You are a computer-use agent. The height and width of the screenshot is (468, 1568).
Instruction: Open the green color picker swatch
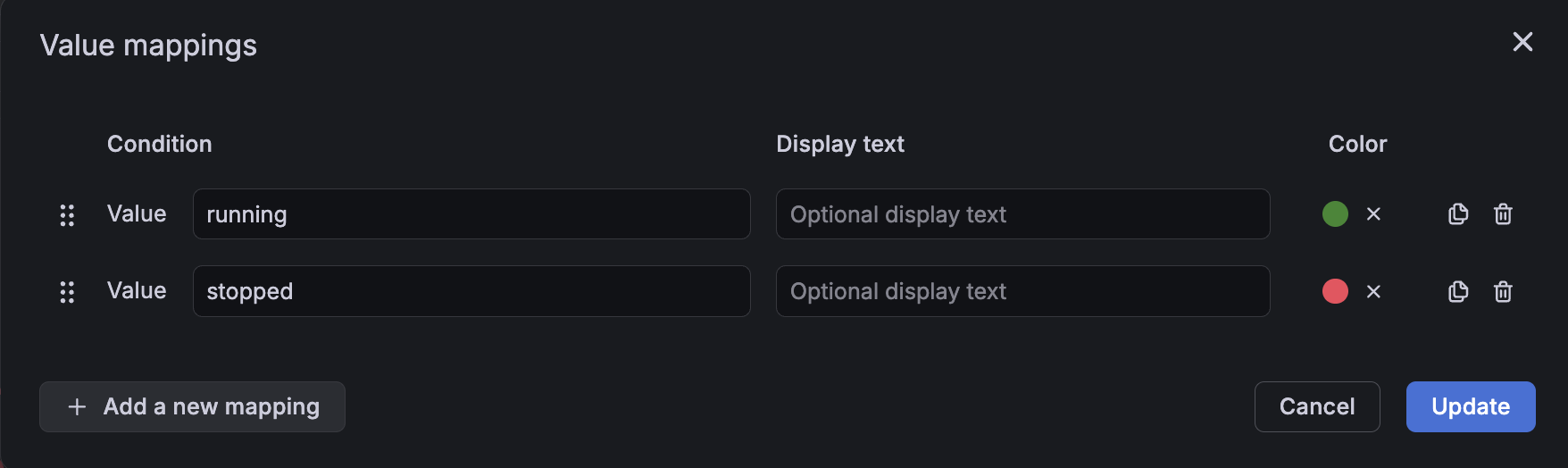click(1335, 214)
